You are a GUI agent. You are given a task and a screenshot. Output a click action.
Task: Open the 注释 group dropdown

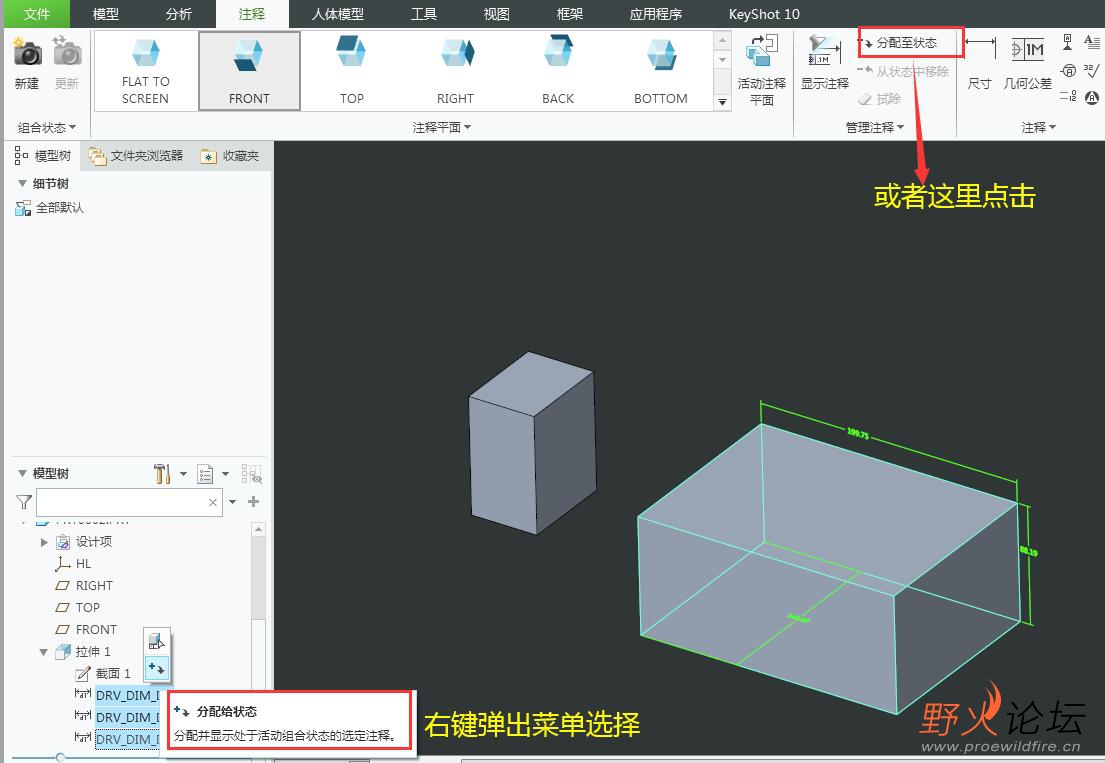pyautogui.click(x=1039, y=128)
